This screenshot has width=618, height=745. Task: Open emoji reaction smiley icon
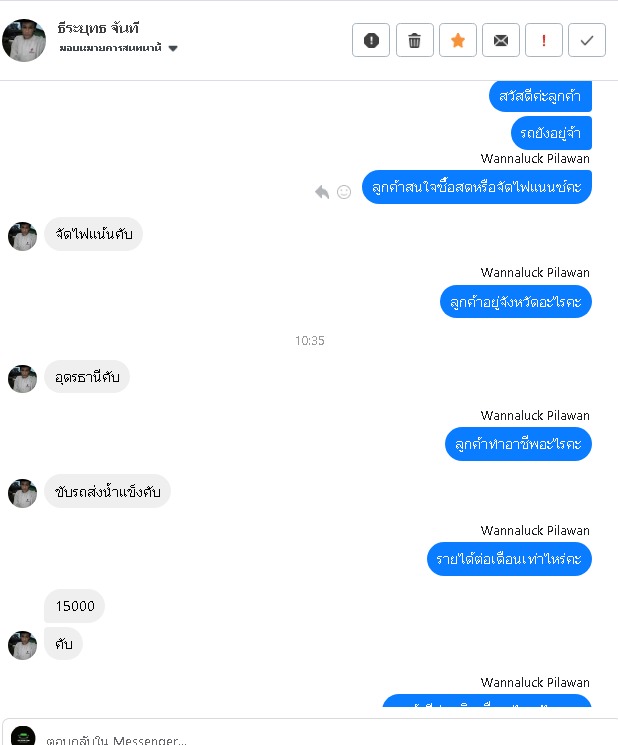click(x=344, y=192)
